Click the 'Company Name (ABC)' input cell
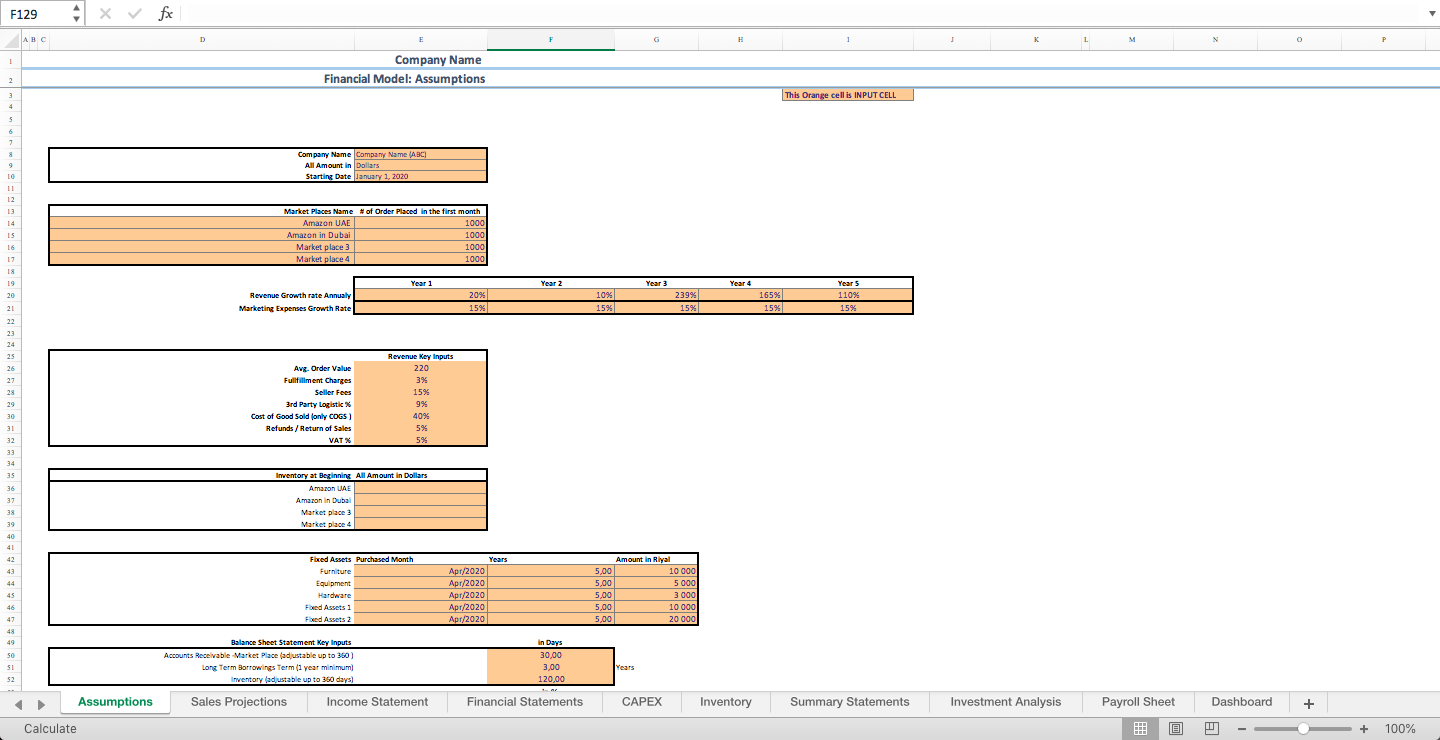 [421, 155]
